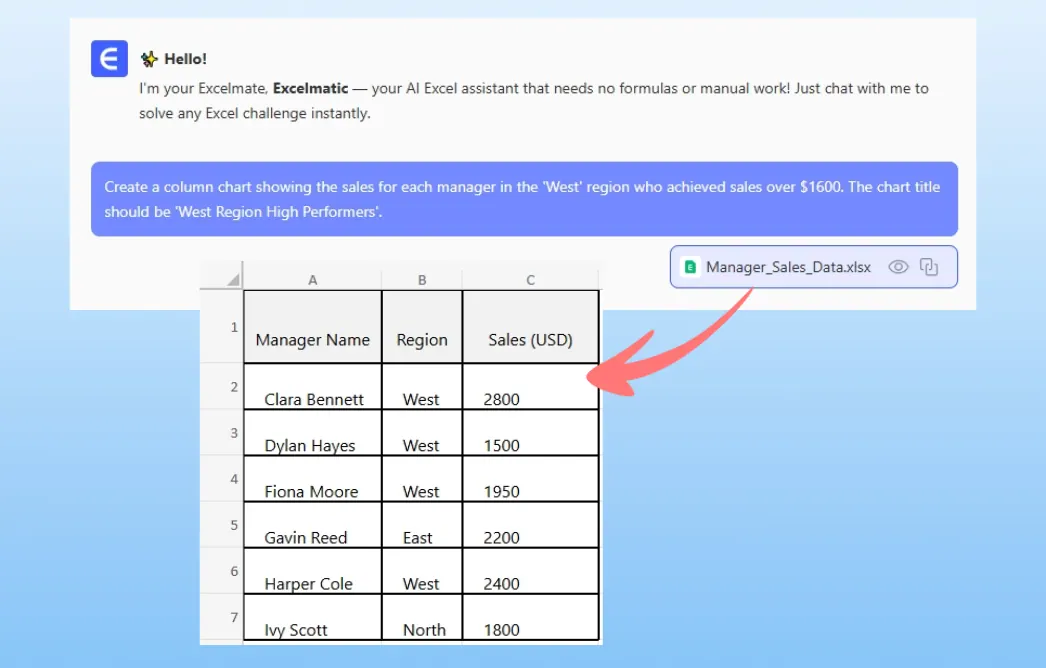Select column A header

312,280
